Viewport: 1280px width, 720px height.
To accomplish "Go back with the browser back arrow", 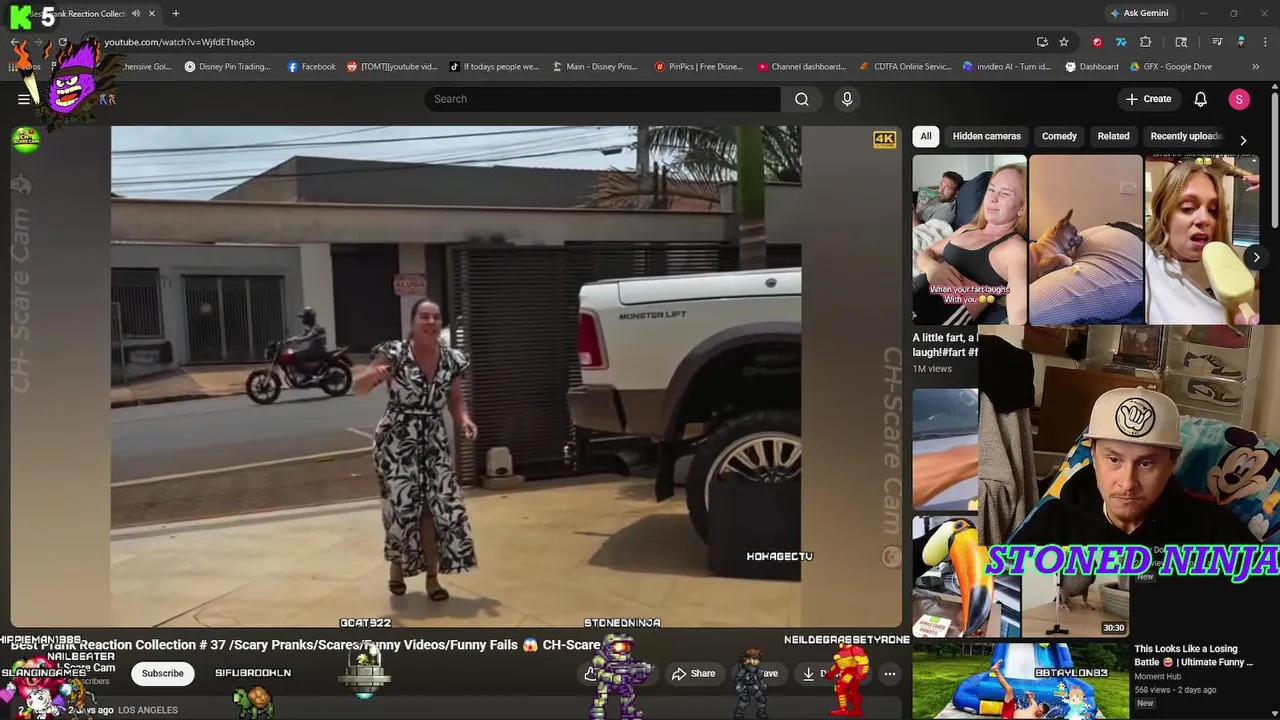I will pyautogui.click(x=15, y=42).
